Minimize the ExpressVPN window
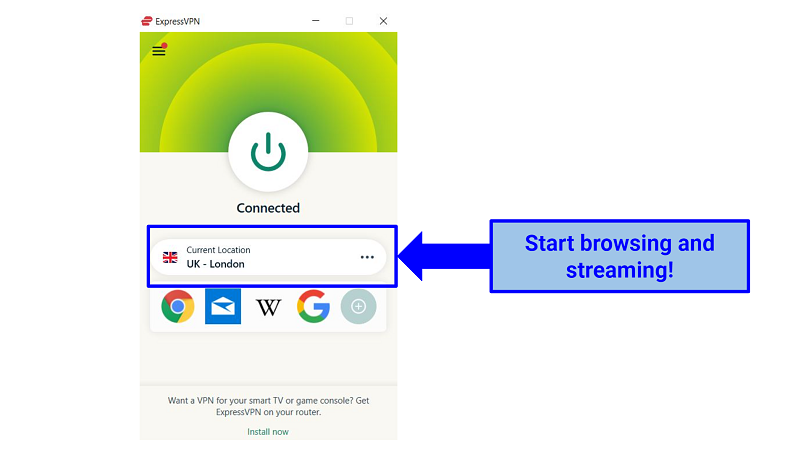Screen dimensions: 806x453 [x=315, y=20]
